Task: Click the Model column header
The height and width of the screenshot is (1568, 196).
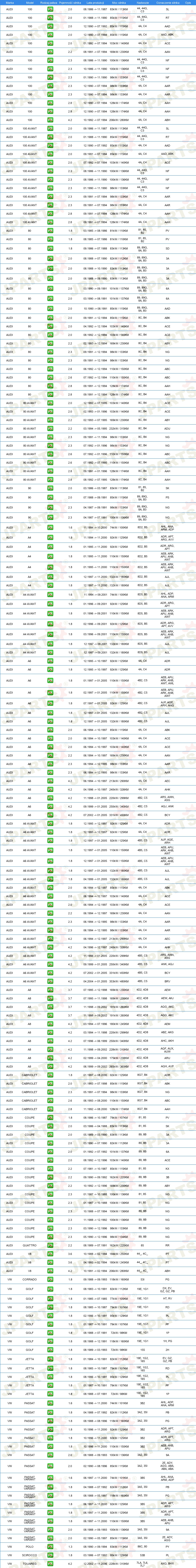Action: pos(30,3)
